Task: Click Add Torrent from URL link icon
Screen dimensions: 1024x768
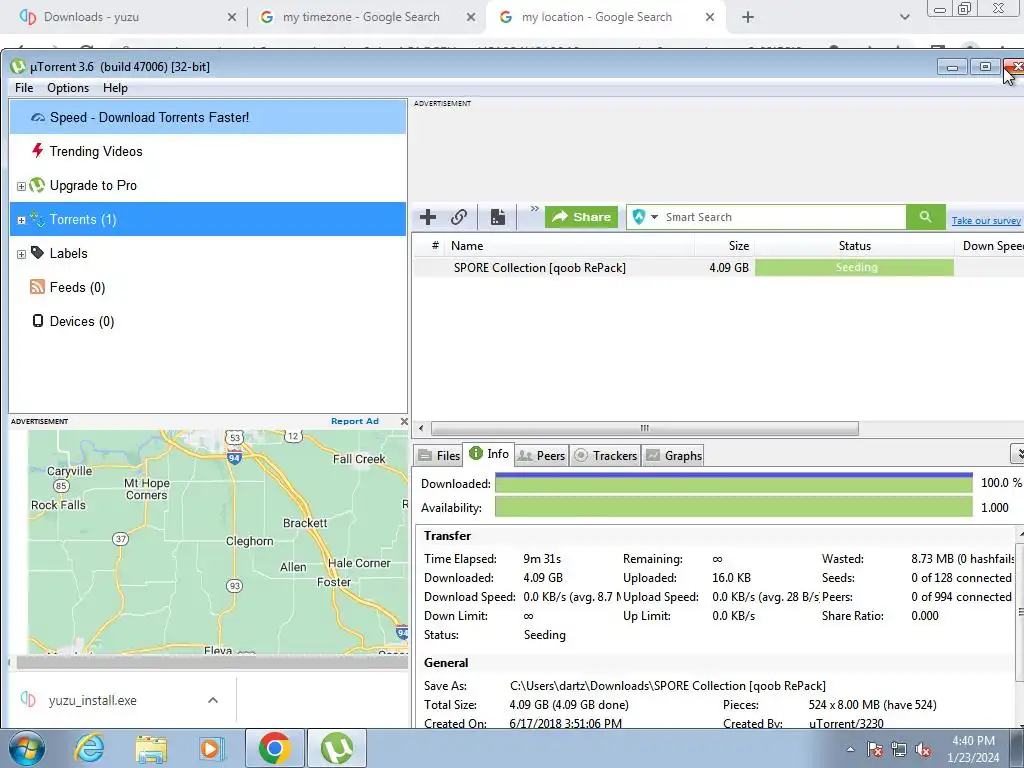Action: 459,217
